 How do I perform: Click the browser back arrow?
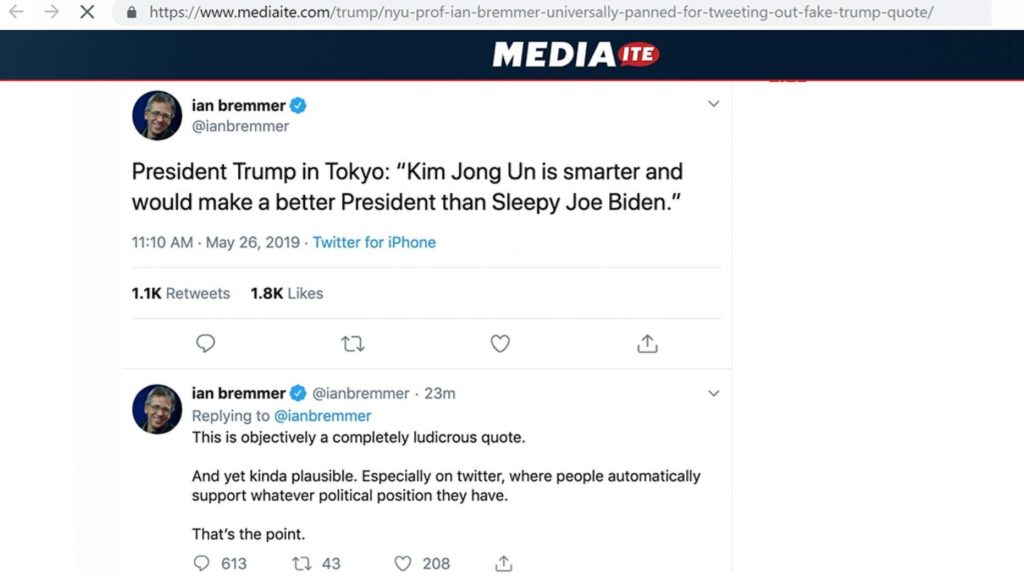click(x=16, y=12)
